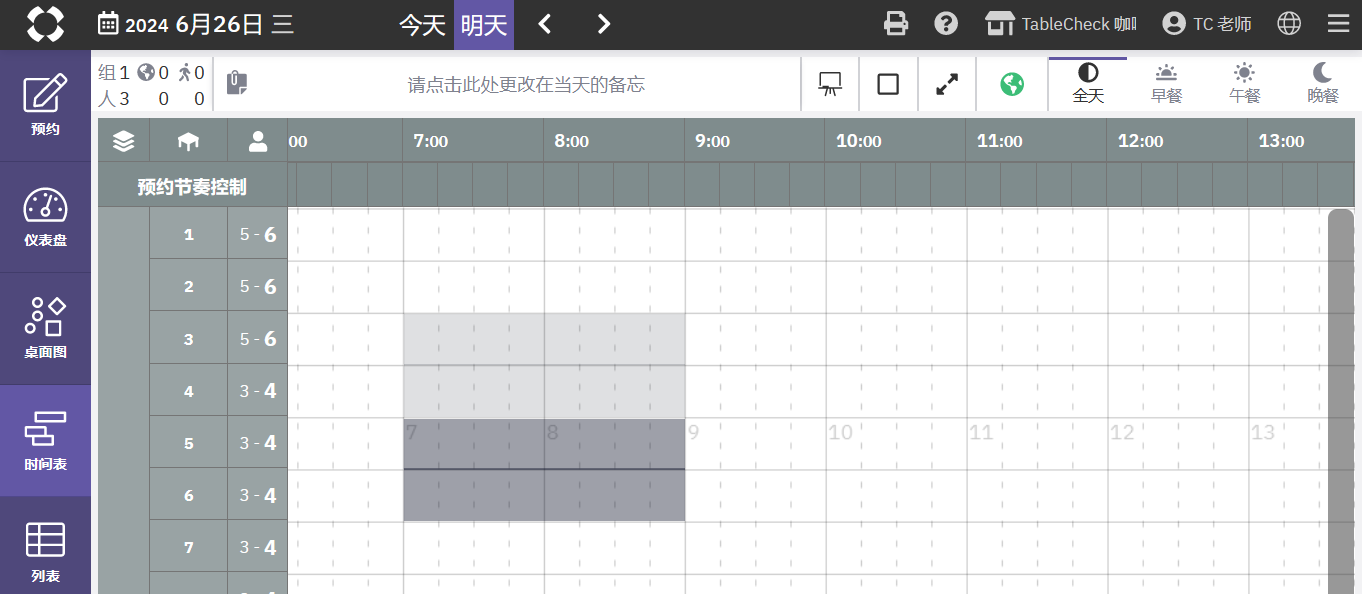The width and height of the screenshot is (1362, 594).
Task: Open 列表 list view in sidebar
Action: coord(45,546)
